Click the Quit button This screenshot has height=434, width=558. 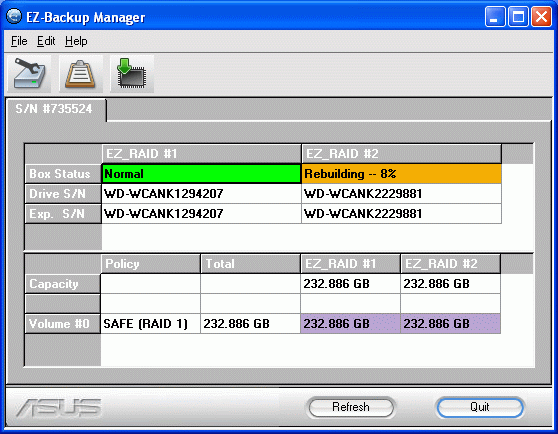coord(480,407)
